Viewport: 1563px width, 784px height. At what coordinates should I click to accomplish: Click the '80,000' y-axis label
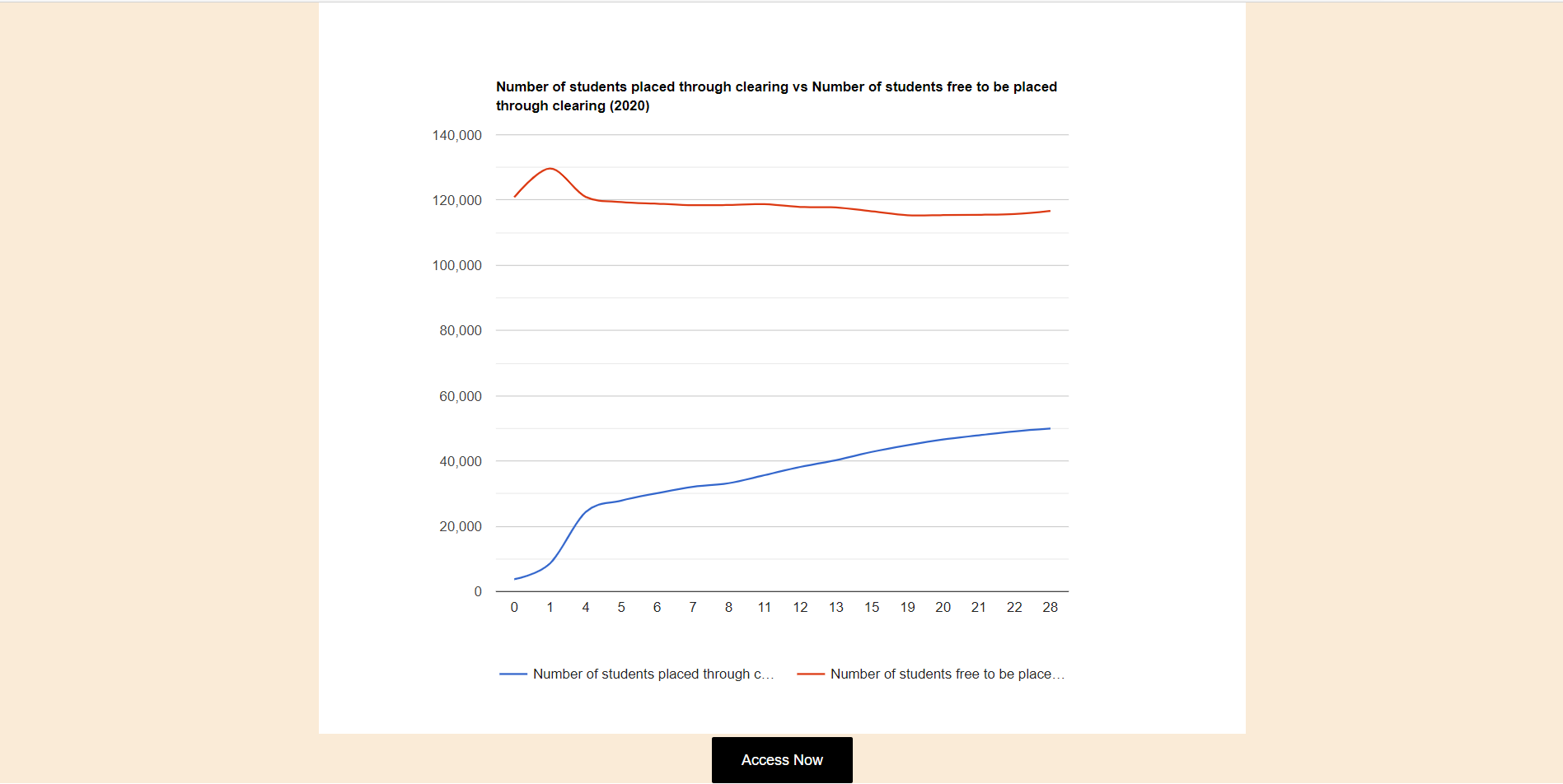(461, 330)
